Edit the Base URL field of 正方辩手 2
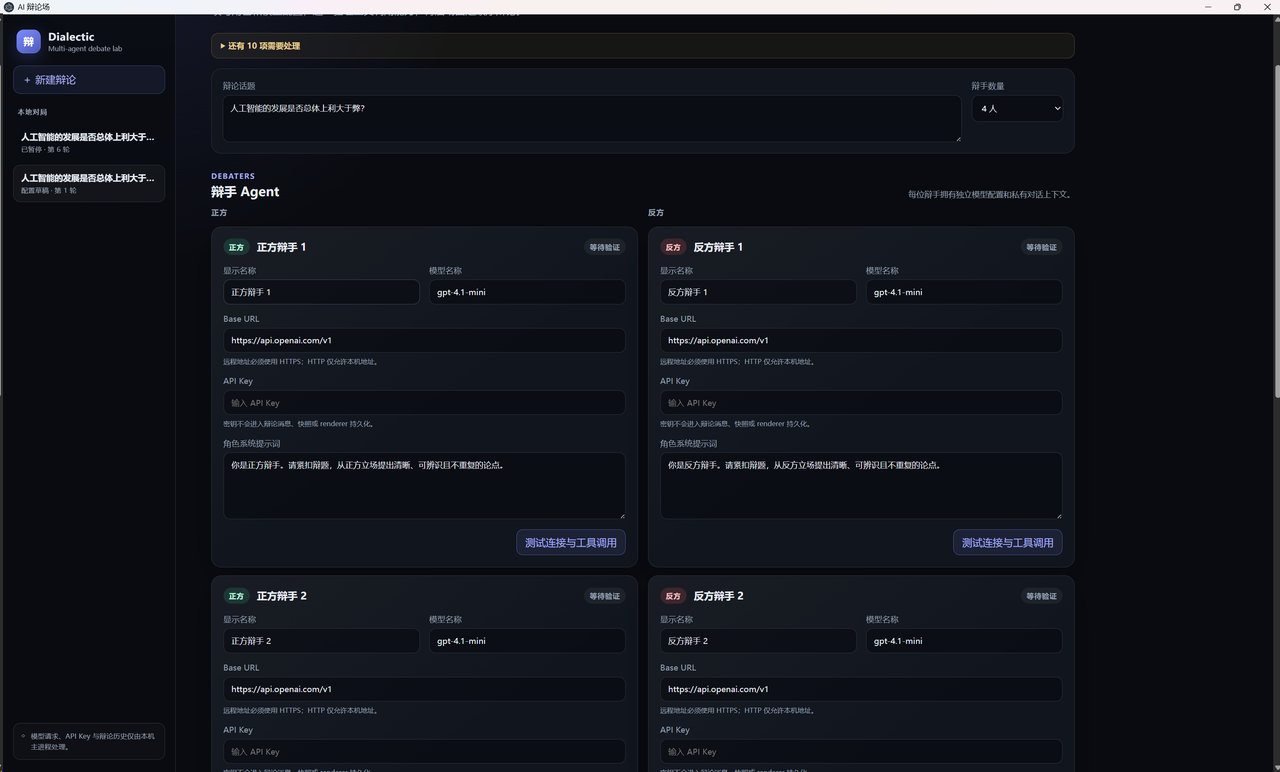This screenshot has width=1280, height=772. pos(424,689)
